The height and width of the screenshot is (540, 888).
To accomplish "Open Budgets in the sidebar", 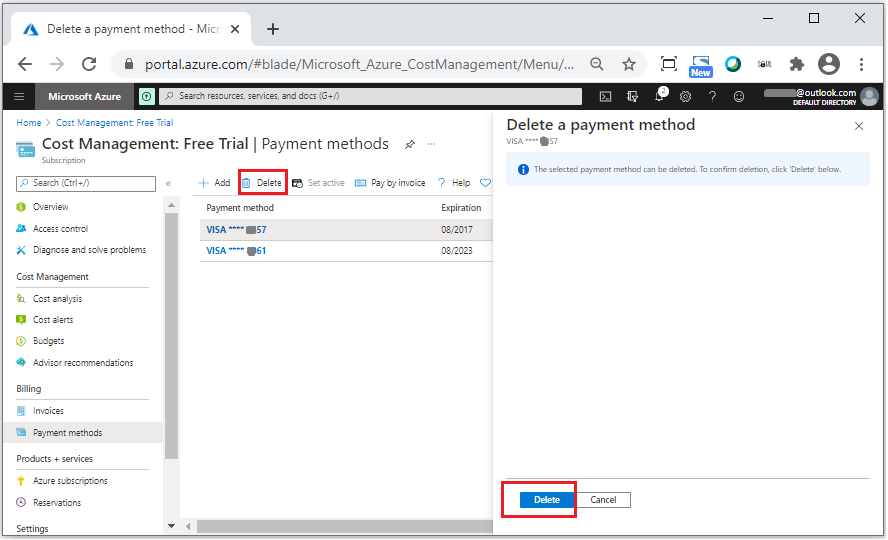I will tap(48, 341).
